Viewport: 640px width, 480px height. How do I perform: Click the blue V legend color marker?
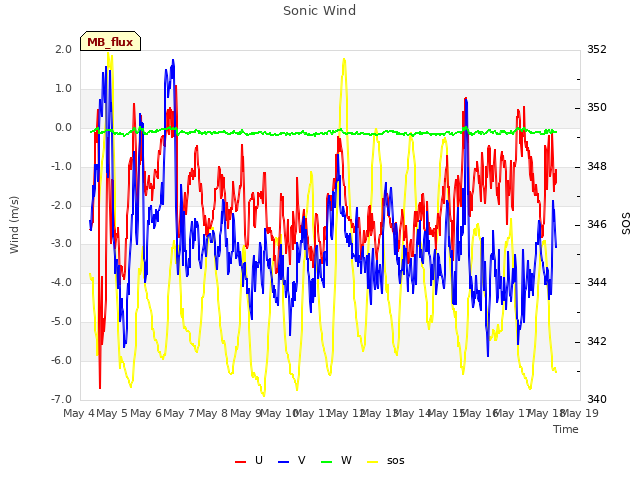click(x=283, y=462)
